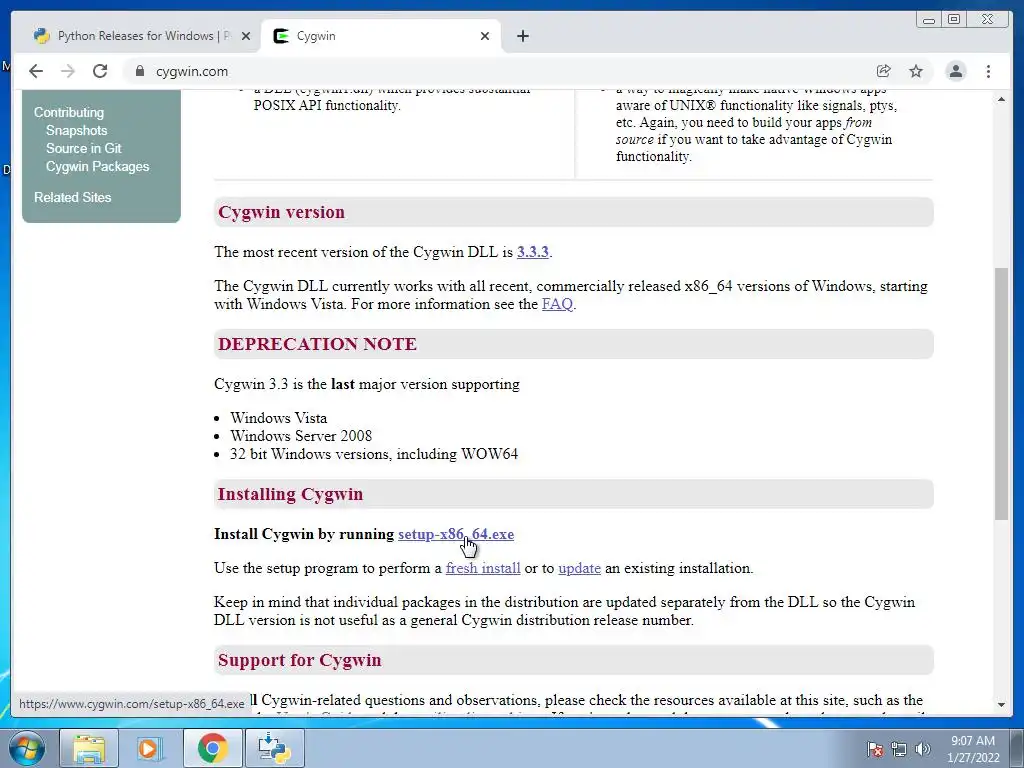Click the scrollbar's down arrow

(x=1001, y=705)
